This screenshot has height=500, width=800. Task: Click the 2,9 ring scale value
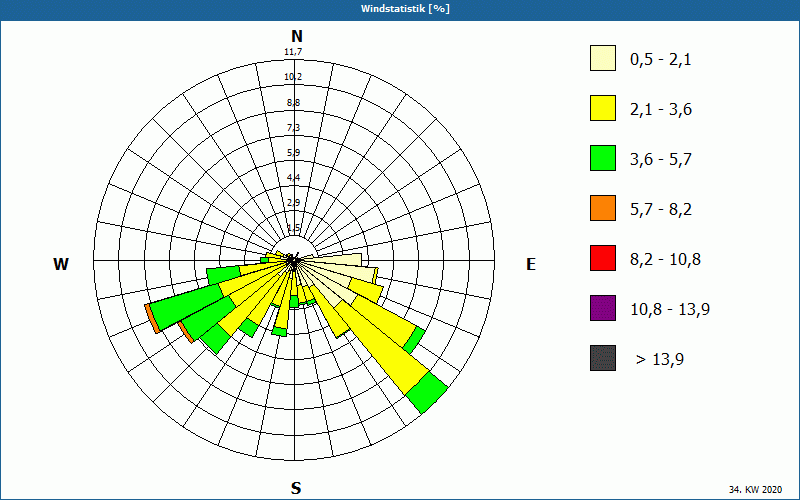[x=293, y=203]
